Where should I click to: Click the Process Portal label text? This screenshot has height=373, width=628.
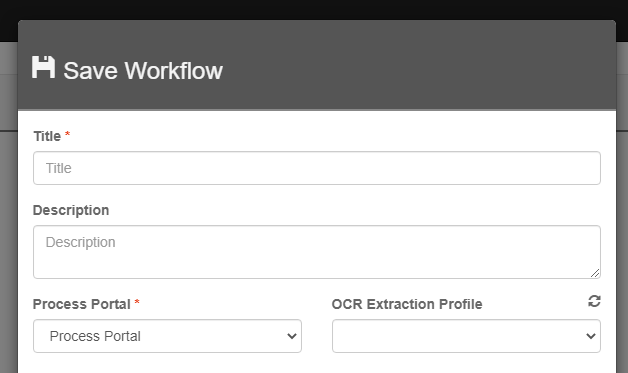tap(82, 304)
